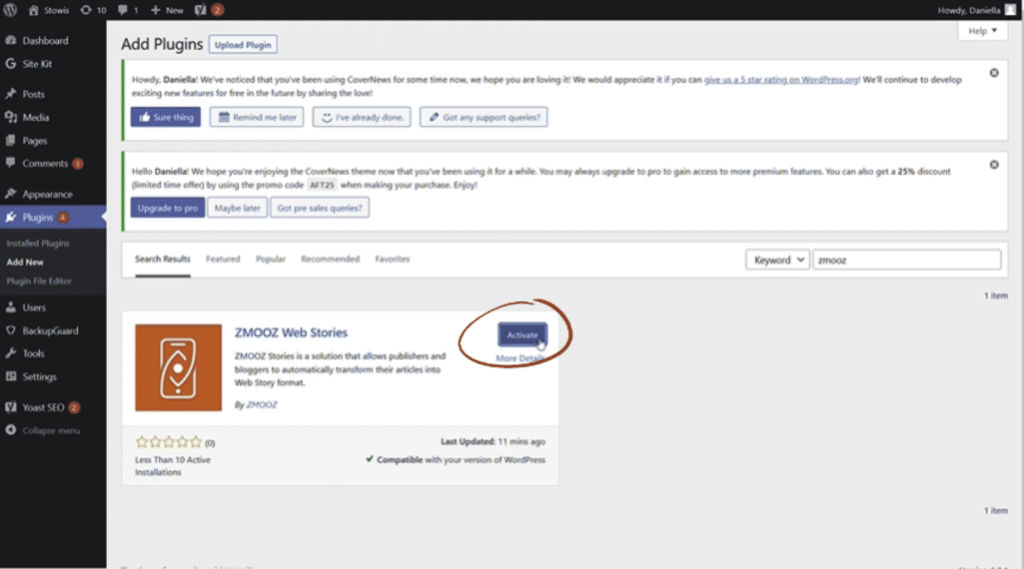Open Pages in the sidebar
Screen dimensions: 1024x569
tap(35, 140)
